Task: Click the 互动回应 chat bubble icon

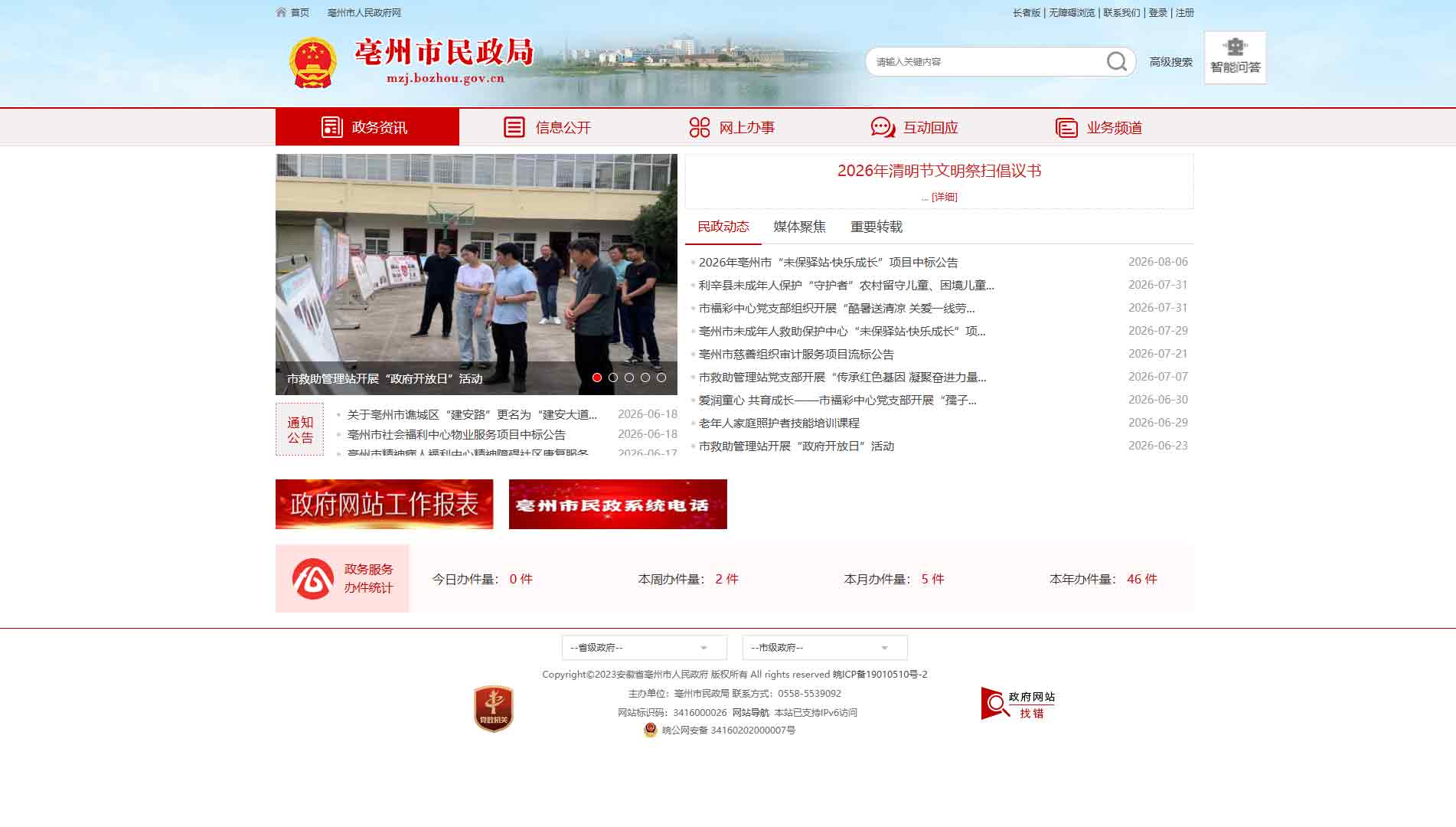Action: pyautogui.click(x=883, y=127)
